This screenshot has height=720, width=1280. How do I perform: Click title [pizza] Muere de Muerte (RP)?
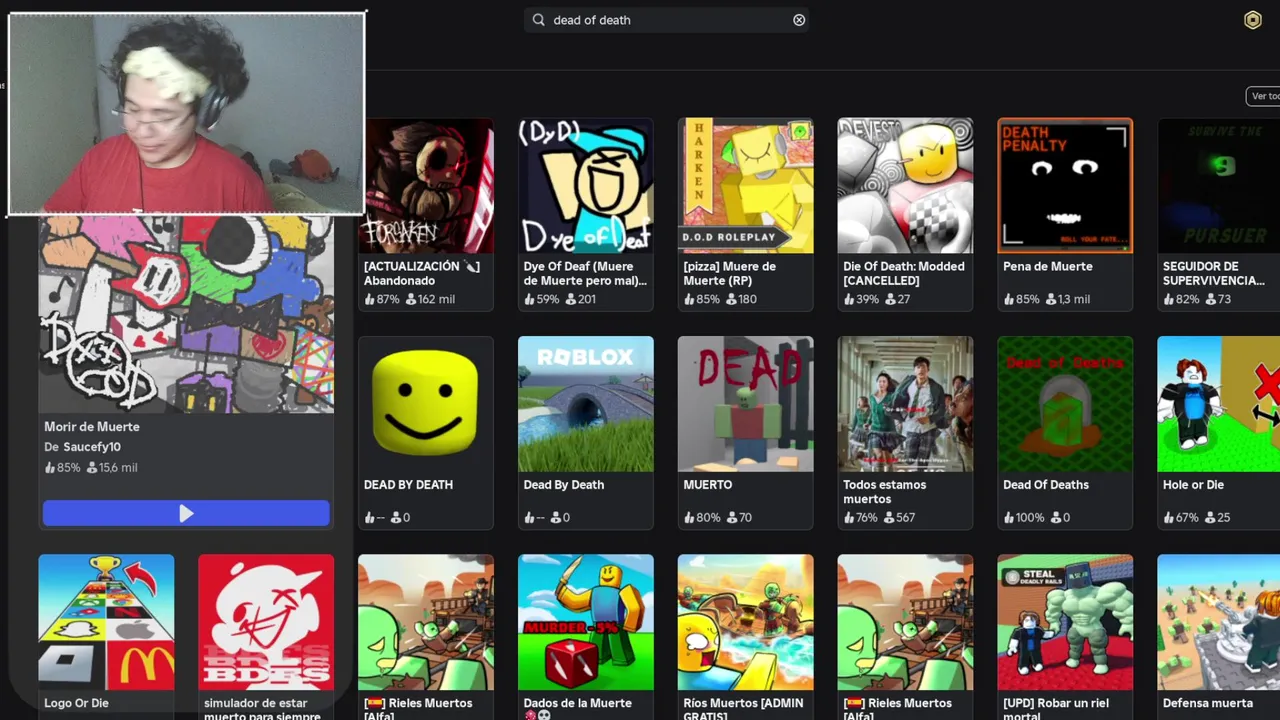tap(730, 273)
